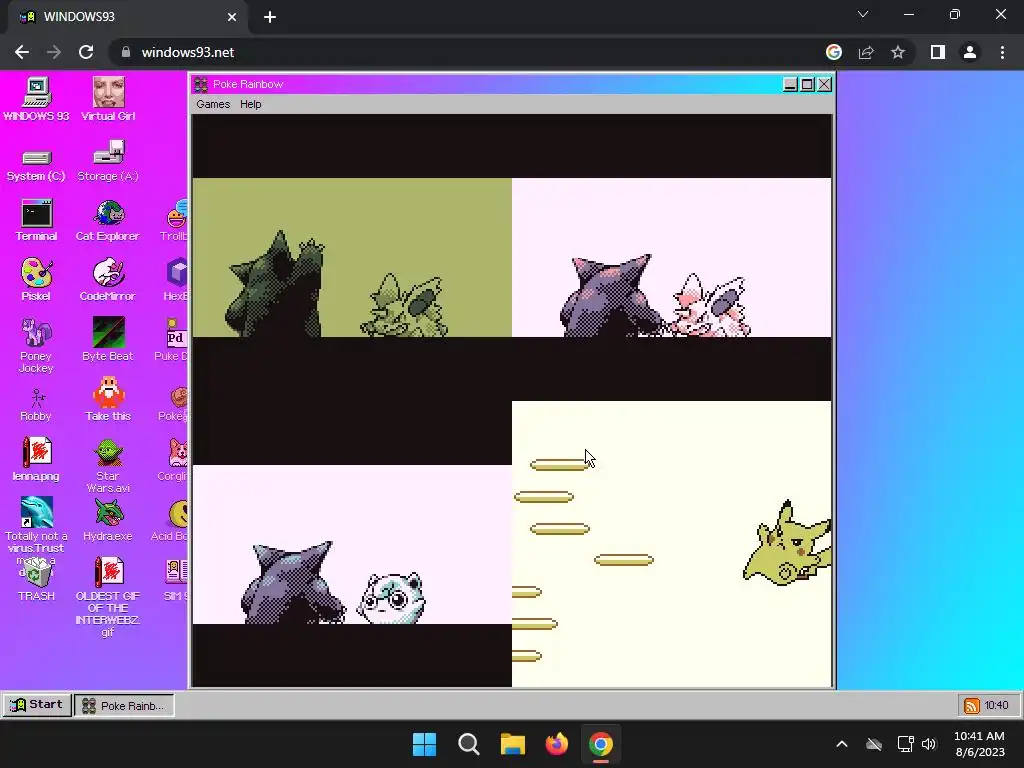The width and height of the screenshot is (1024, 768).
Task: Toggle the Chrome side panel
Action: (938, 52)
